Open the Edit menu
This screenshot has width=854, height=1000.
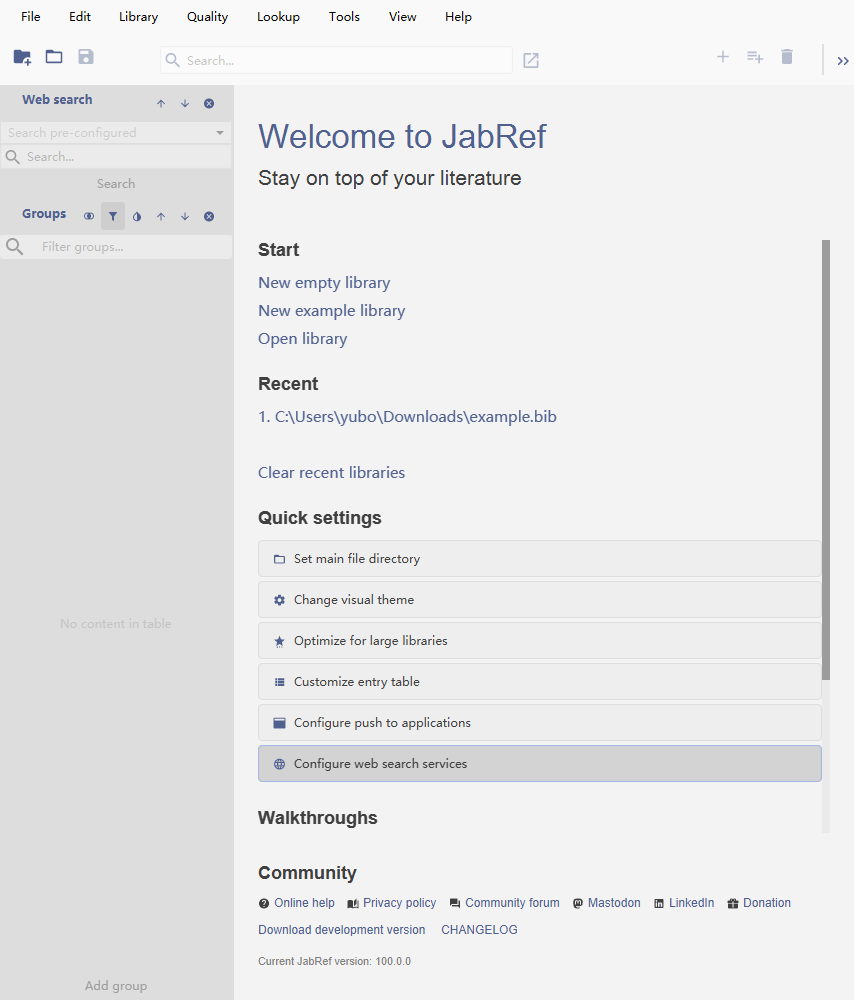coord(80,17)
